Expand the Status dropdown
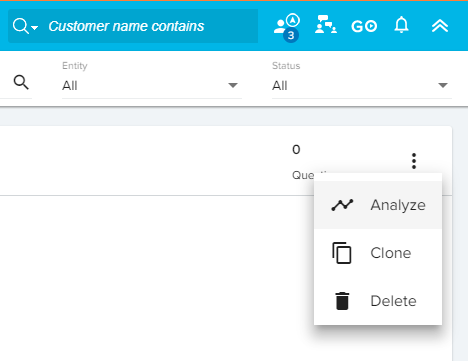Screen dimensions: 468x361 tap(362, 86)
